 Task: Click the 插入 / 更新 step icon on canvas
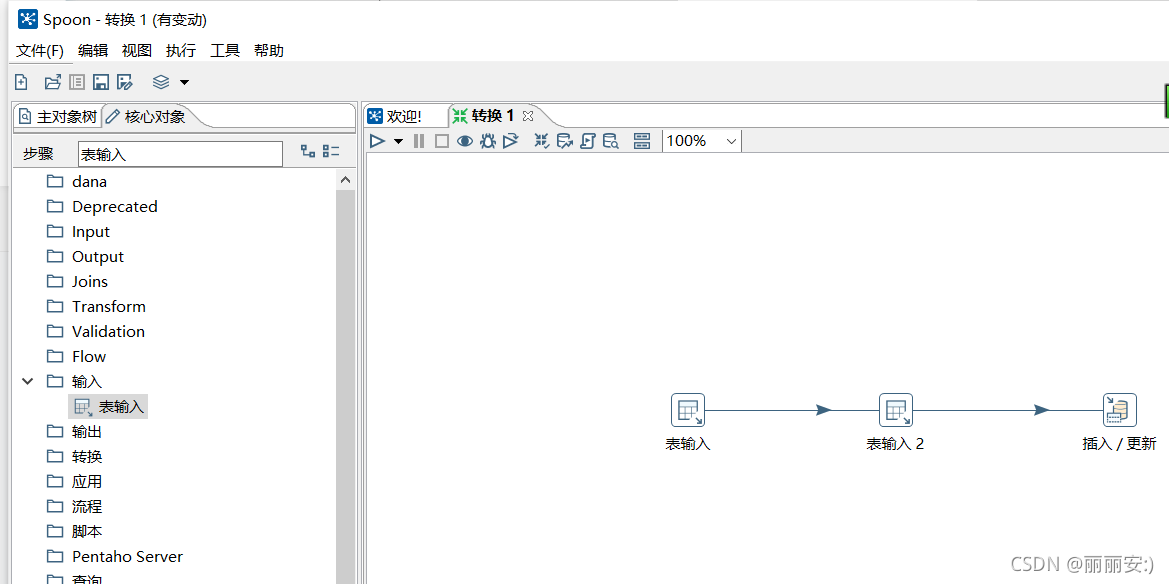[1119, 410]
